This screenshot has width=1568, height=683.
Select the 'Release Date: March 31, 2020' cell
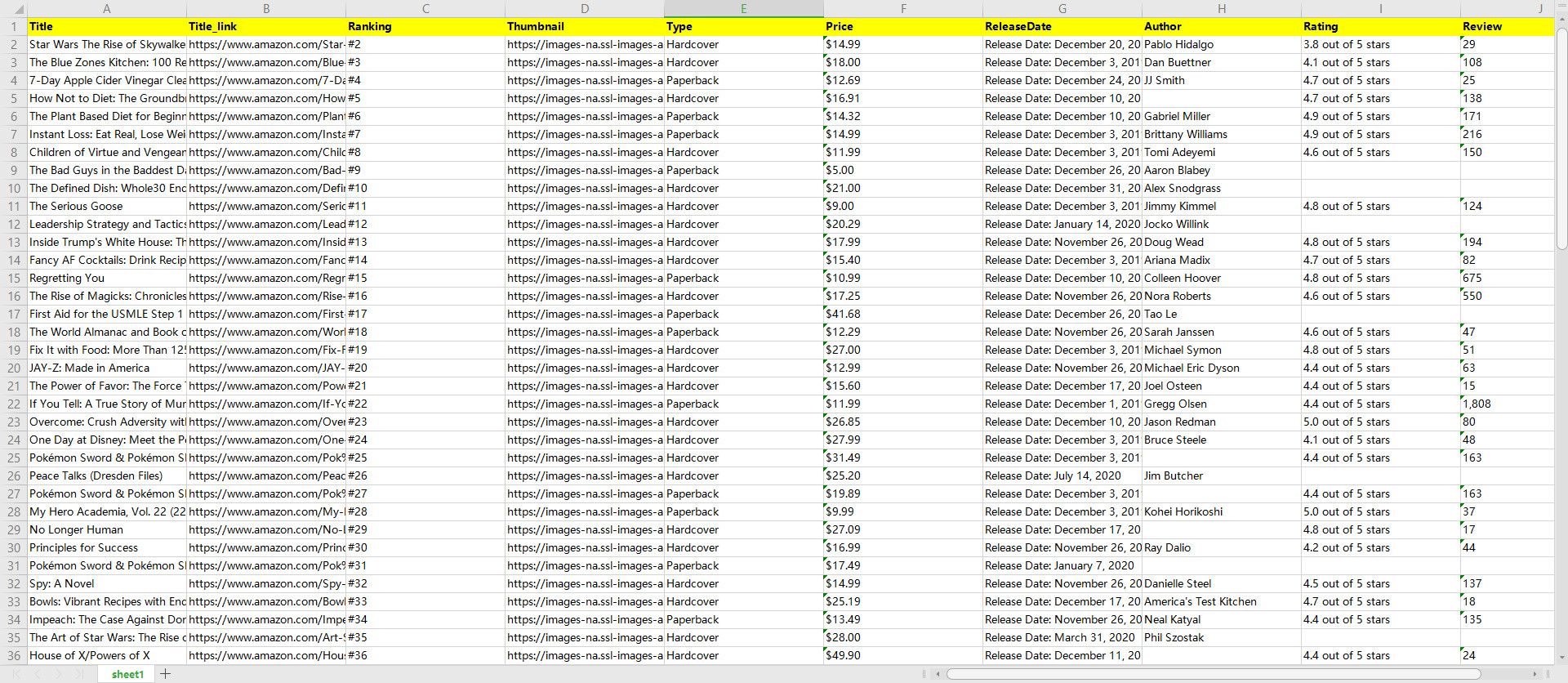point(1062,637)
